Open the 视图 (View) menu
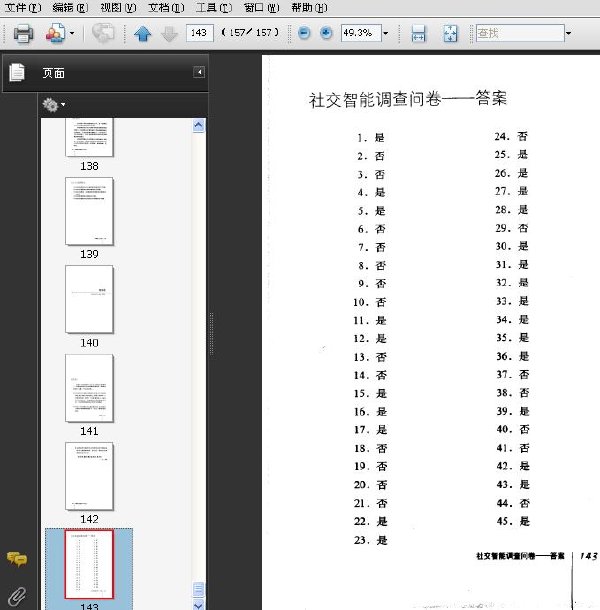 (x=118, y=7)
